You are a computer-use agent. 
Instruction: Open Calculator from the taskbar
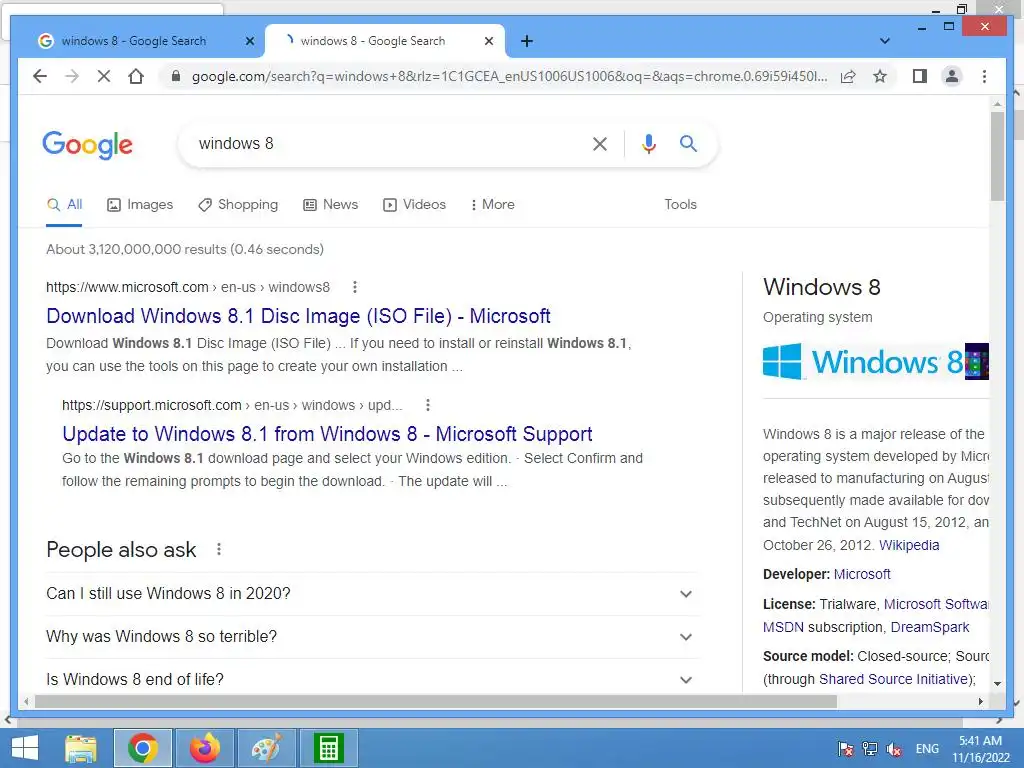coord(328,748)
